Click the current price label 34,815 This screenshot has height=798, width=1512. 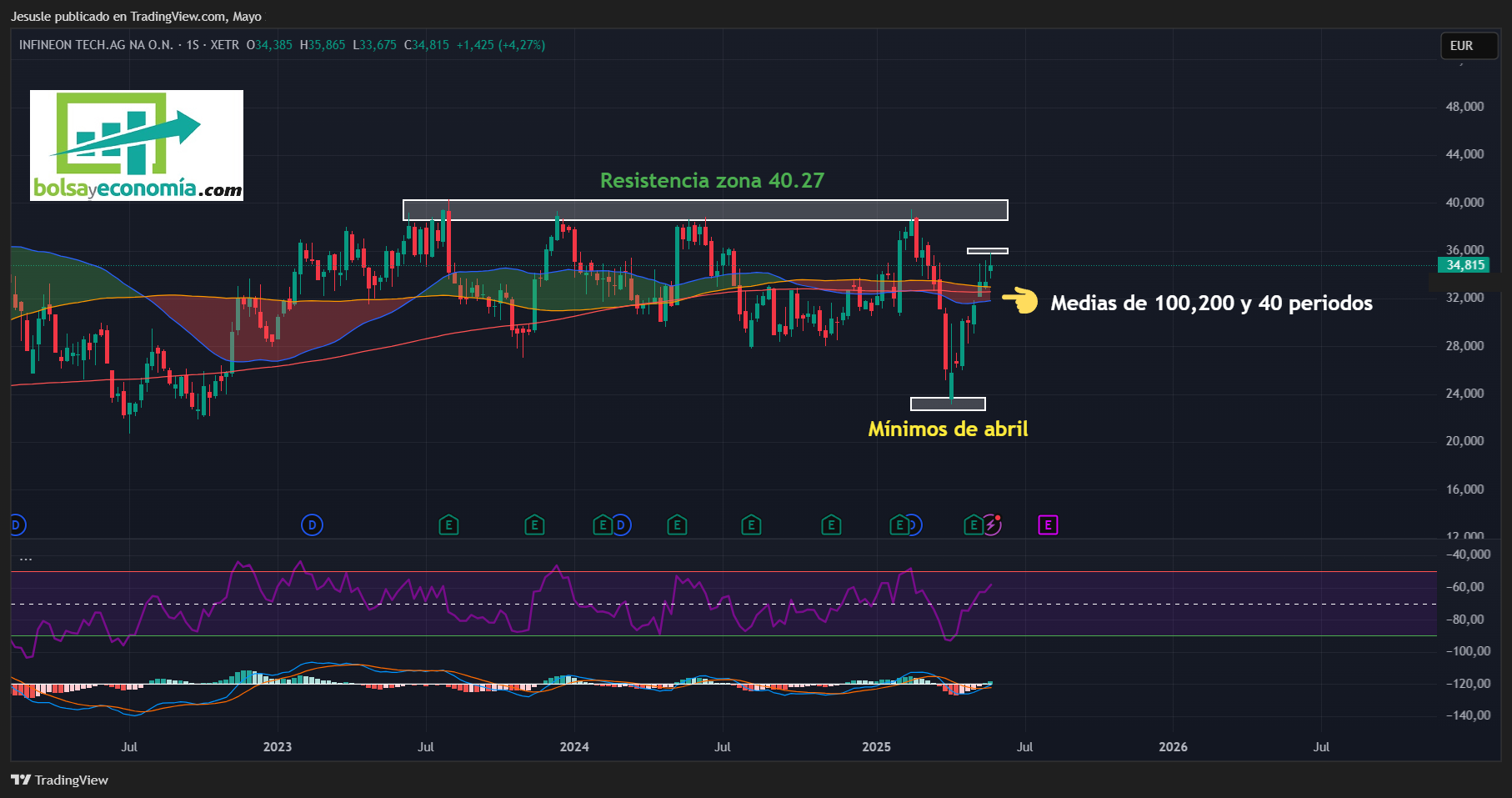coord(1464,265)
